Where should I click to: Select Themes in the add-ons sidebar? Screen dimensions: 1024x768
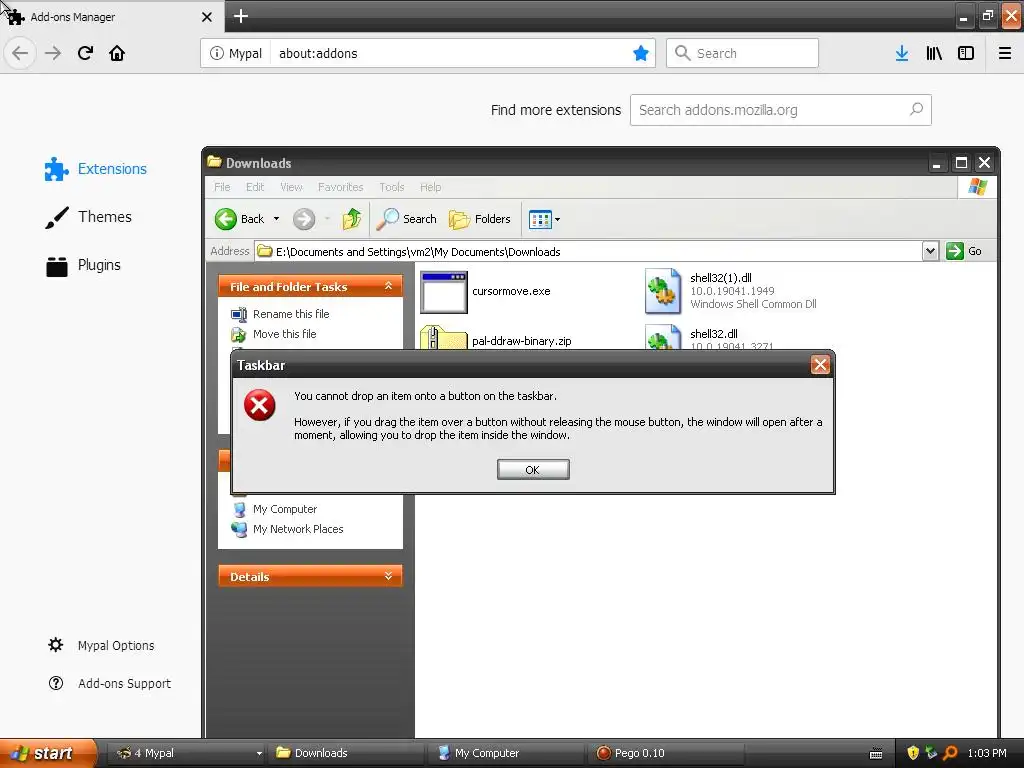[x=89, y=217]
